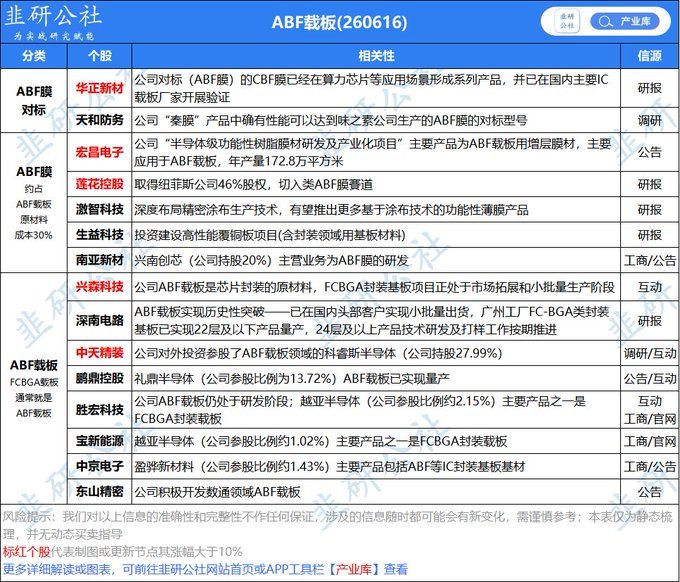Image resolution: width=680 pixels, height=582 pixels.
Task: Click stock name 华正新材
Action: tap(100, 88)
